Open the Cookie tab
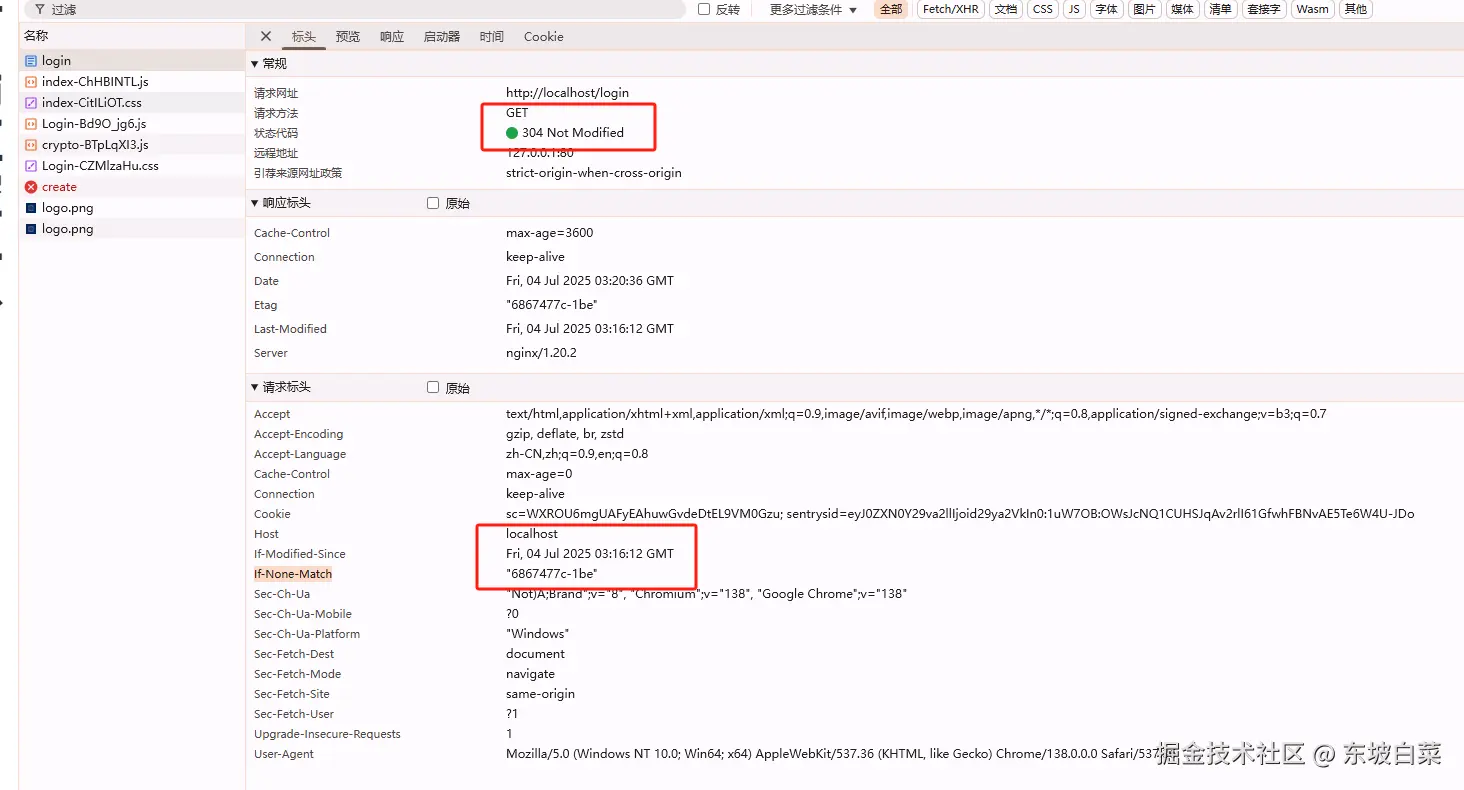1464x790 pixels. pyautogui.click(x=544, y=37)
